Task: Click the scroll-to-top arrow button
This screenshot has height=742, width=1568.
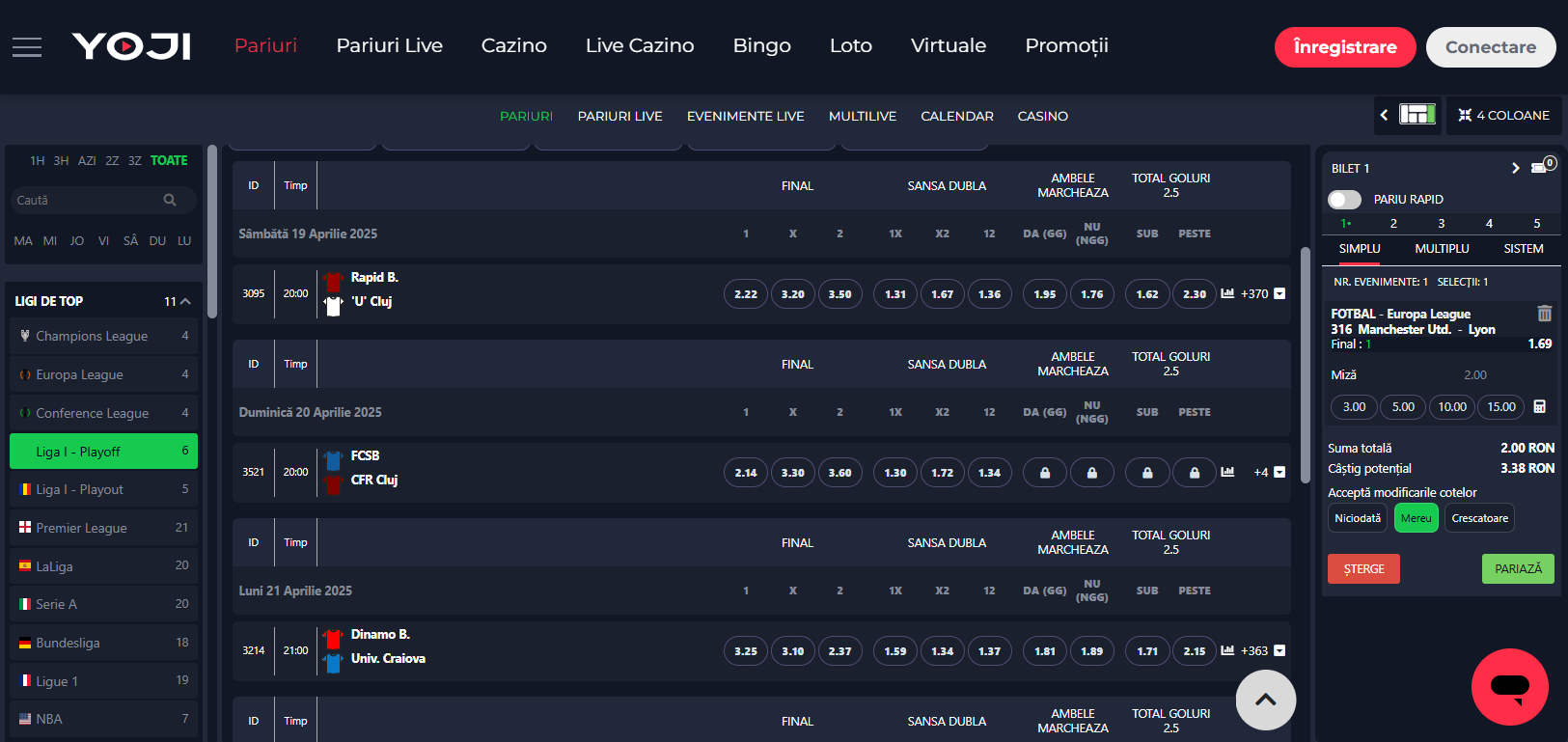Action: pos(1265,700)
